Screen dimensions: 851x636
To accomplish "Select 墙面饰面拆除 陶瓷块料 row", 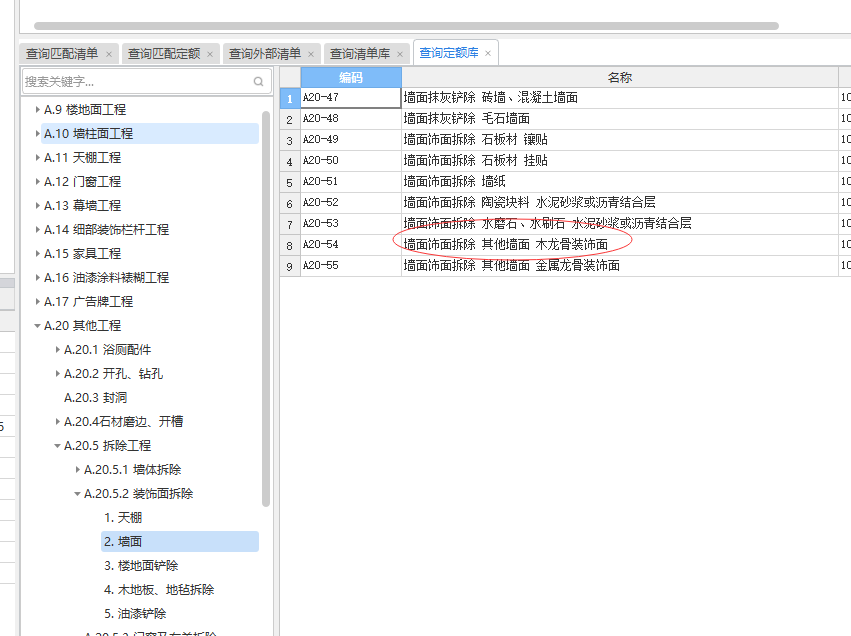I will 620,202.
